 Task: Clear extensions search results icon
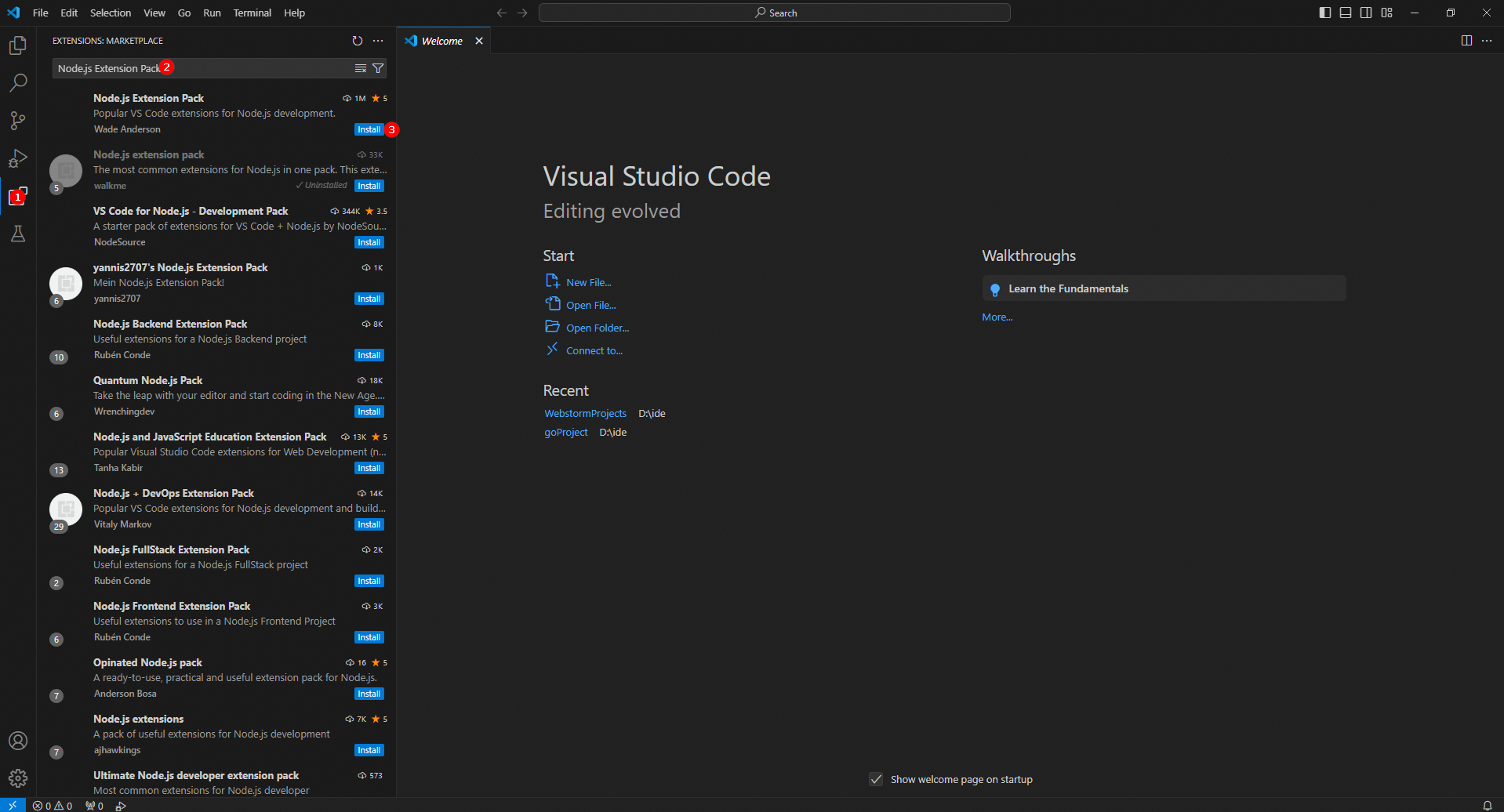pyautogui.click(x=361, y=69)
